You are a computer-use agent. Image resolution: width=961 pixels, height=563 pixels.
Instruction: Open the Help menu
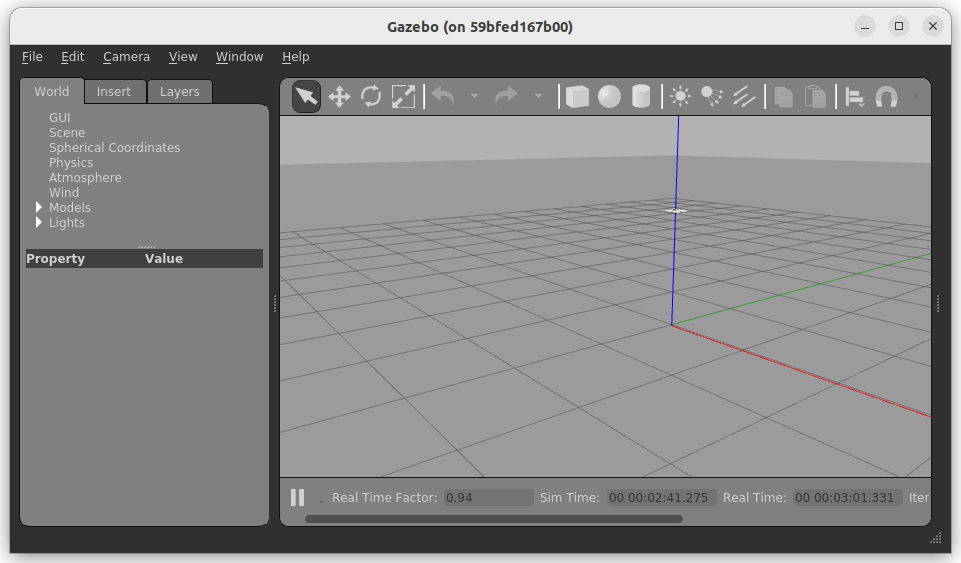[x=295, y=57]
